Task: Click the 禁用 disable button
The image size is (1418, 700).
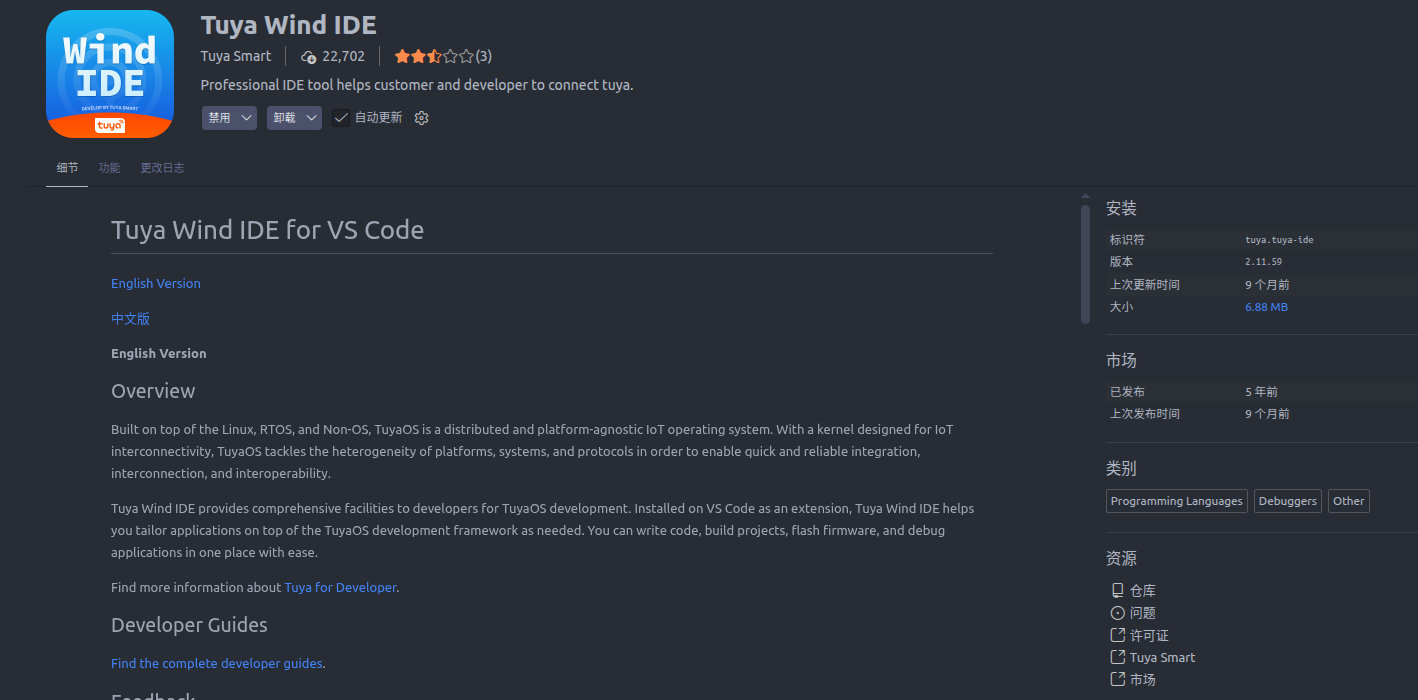Action: [x=219, y=118]
